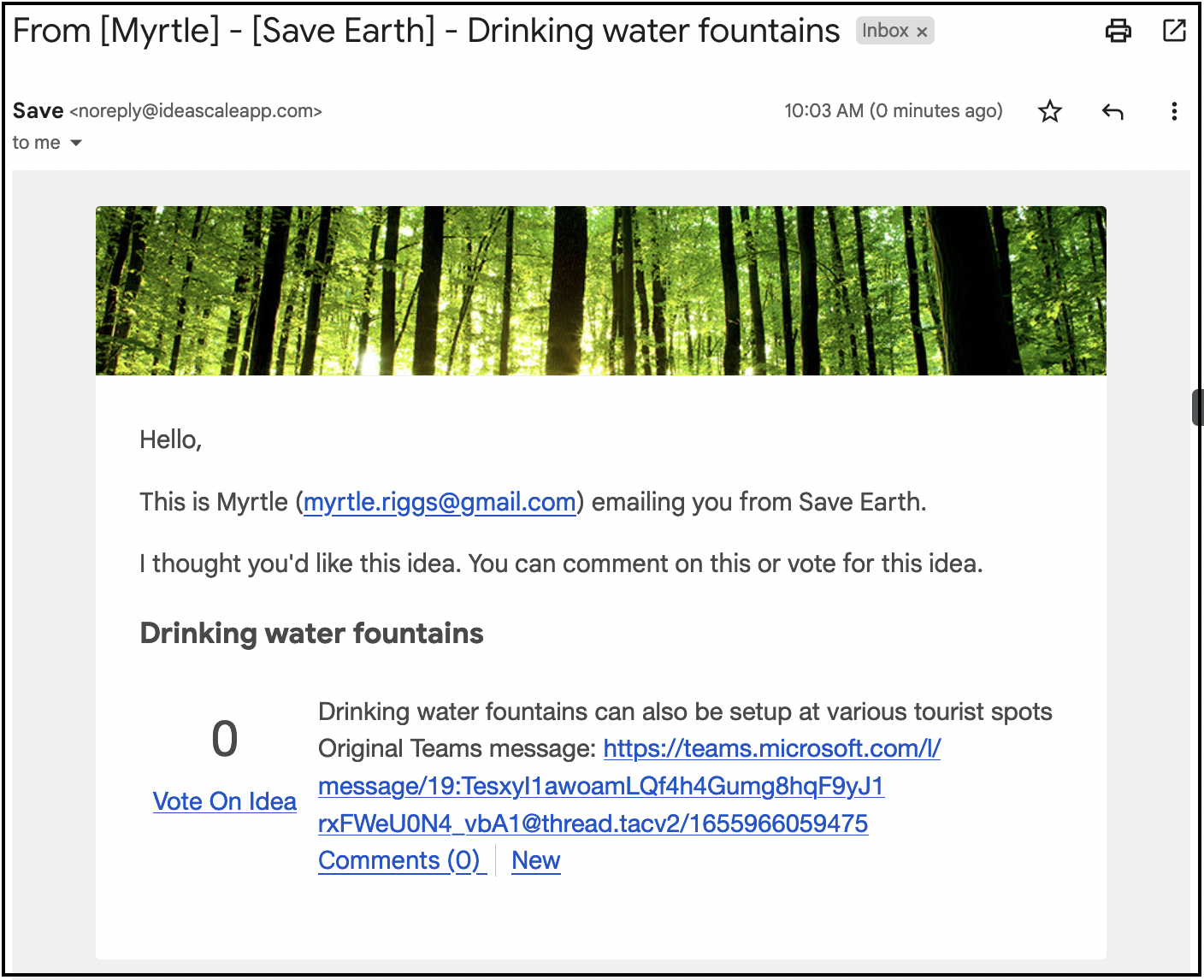Open the teams.microsoft.com message link
Image resolution: width=1204 pixels, height=980 pixels.
[629, 786]
